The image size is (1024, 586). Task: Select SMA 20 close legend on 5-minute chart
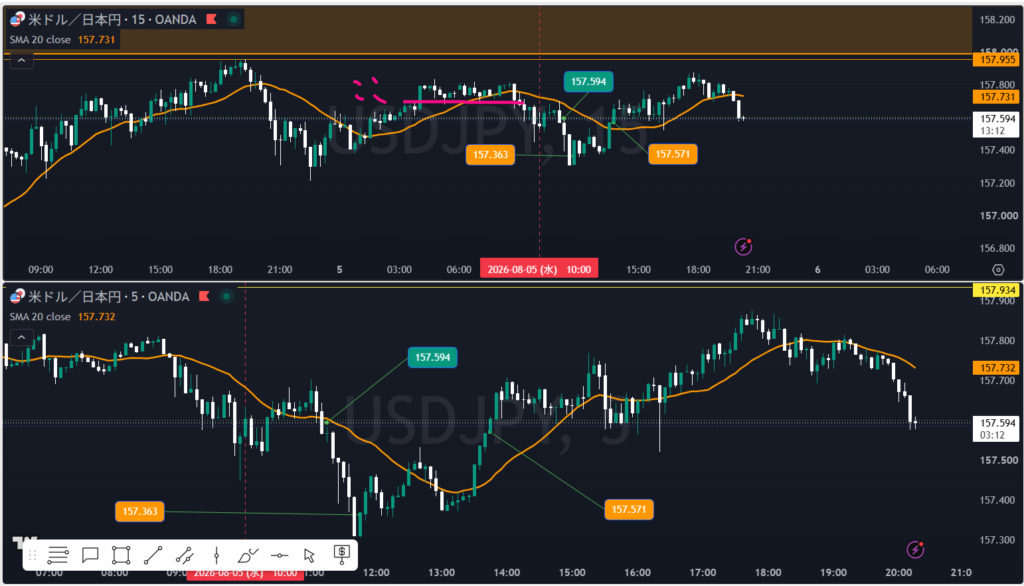click(x=40, y=316)
